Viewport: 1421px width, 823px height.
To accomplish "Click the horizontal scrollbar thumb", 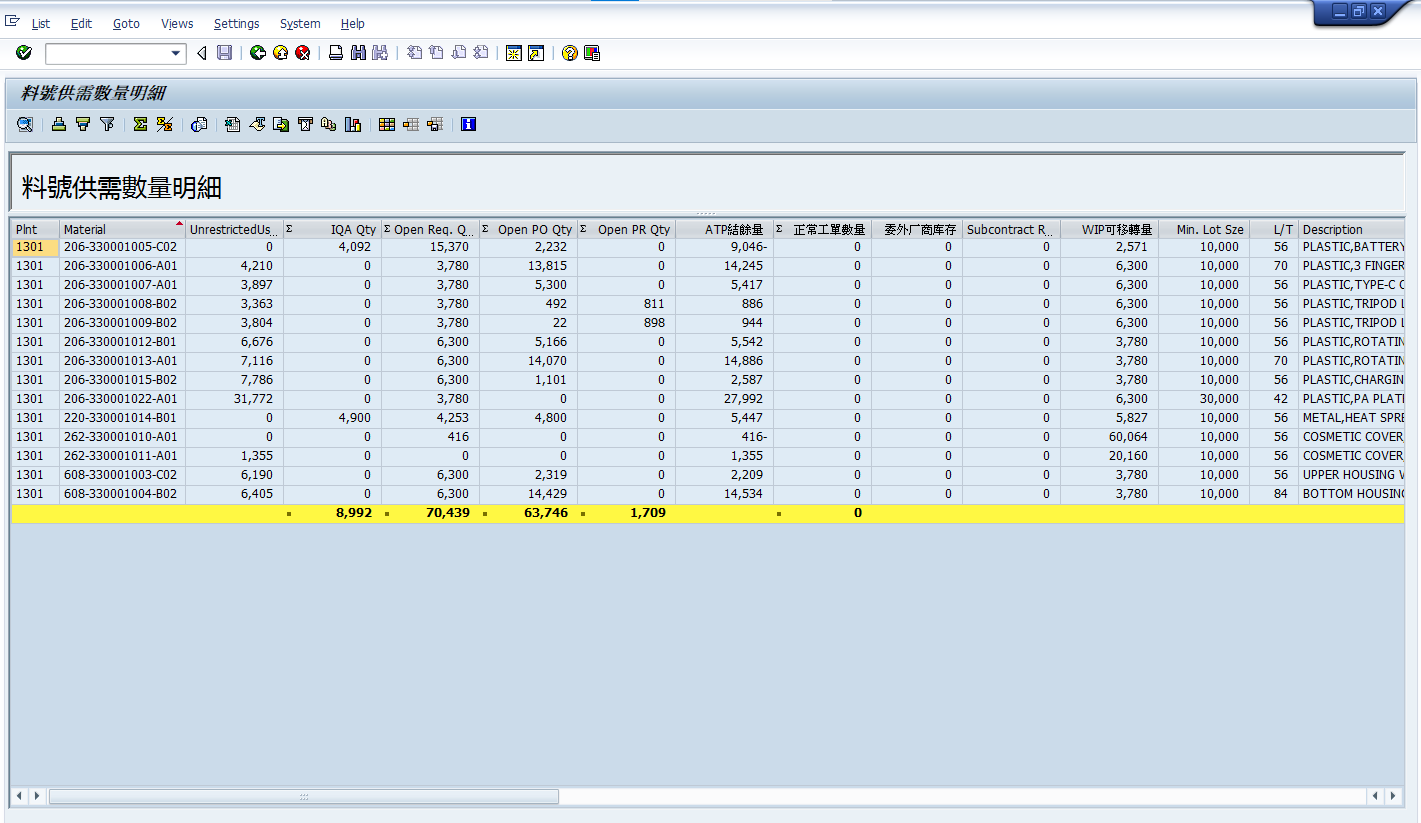I will coord(304,796).
